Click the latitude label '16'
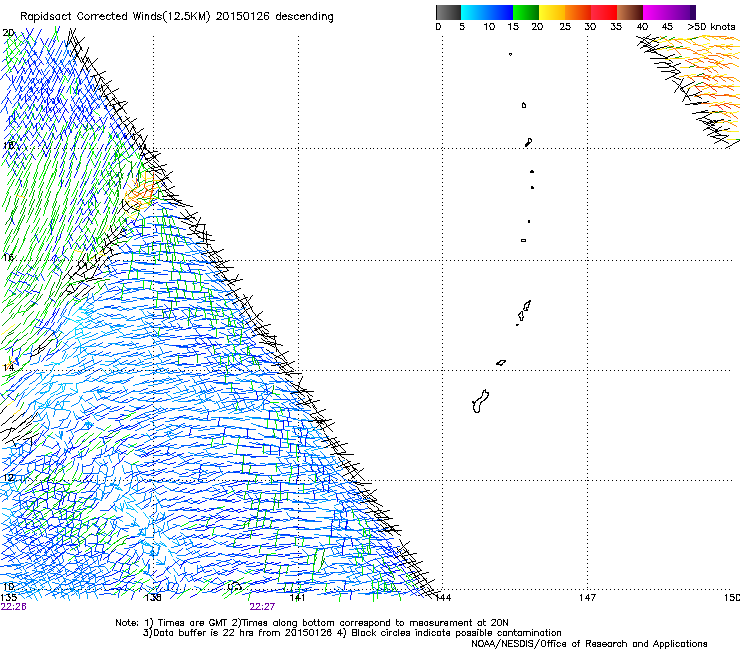 [x=8, y=257]
